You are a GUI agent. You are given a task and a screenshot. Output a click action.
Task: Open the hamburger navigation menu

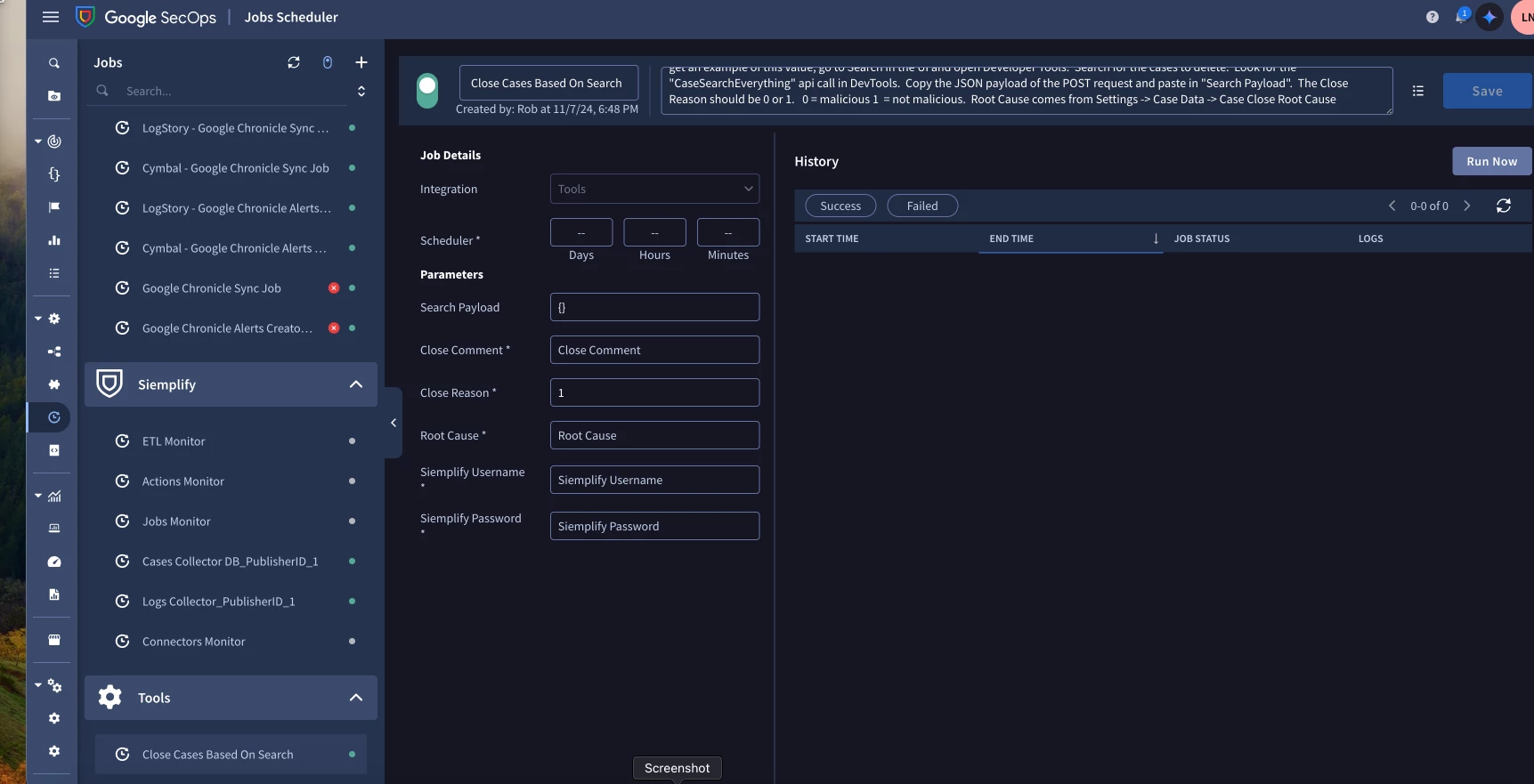tap(51, 17)
